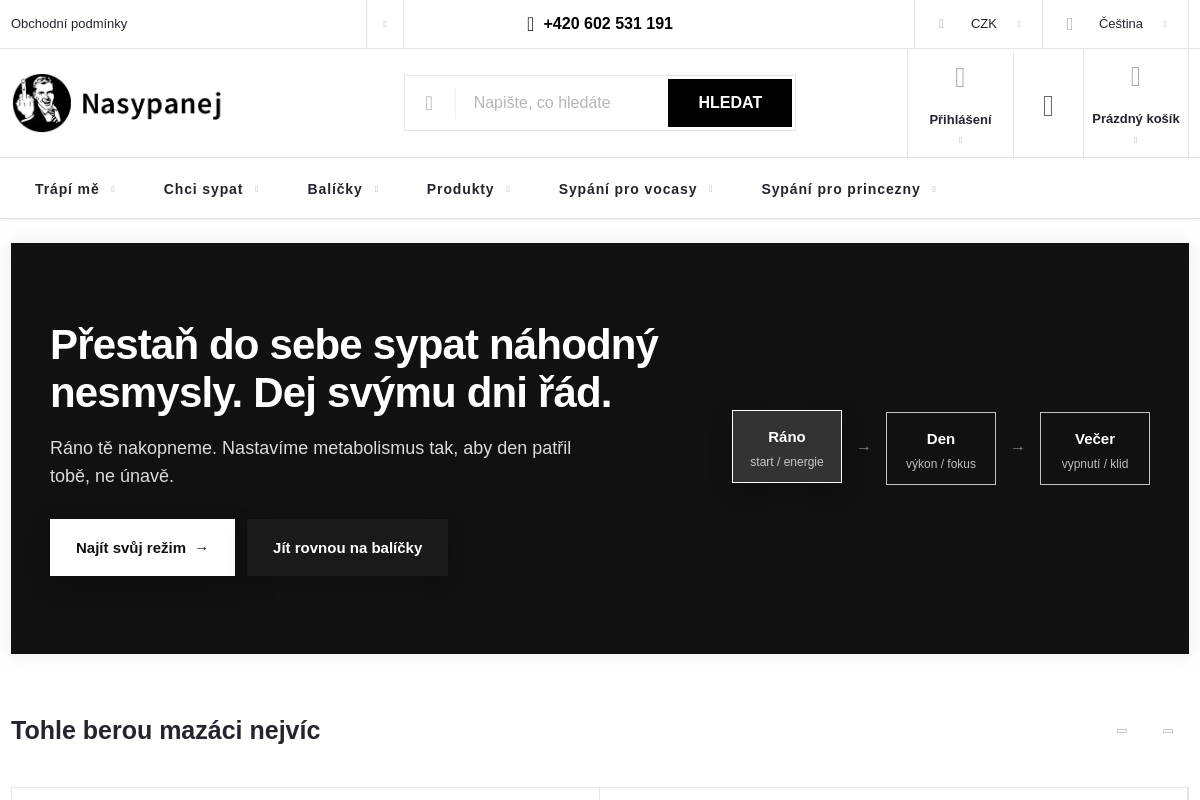Click the flag icon next to Čeština
This screenshot has height=800, width=1200.
click(1069, 23)
